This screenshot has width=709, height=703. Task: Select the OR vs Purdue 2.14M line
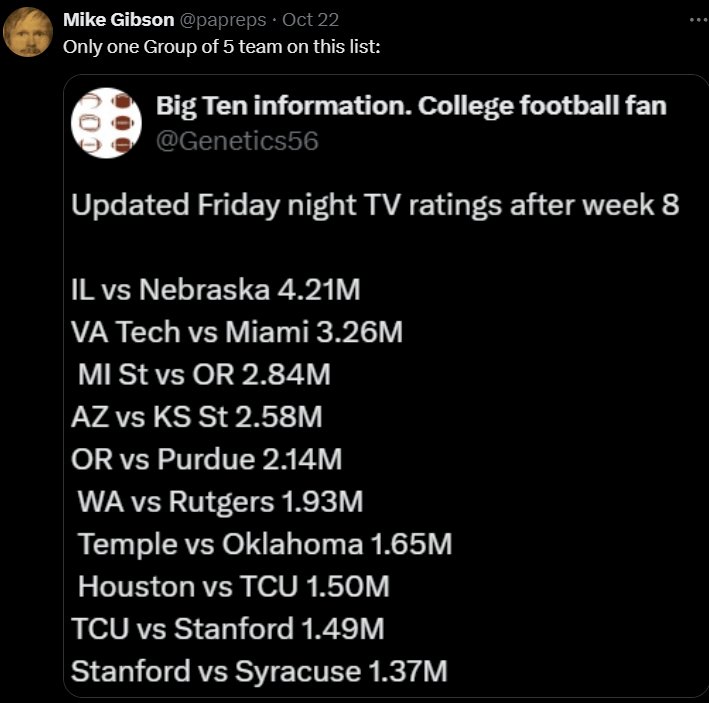pos(207,459)
